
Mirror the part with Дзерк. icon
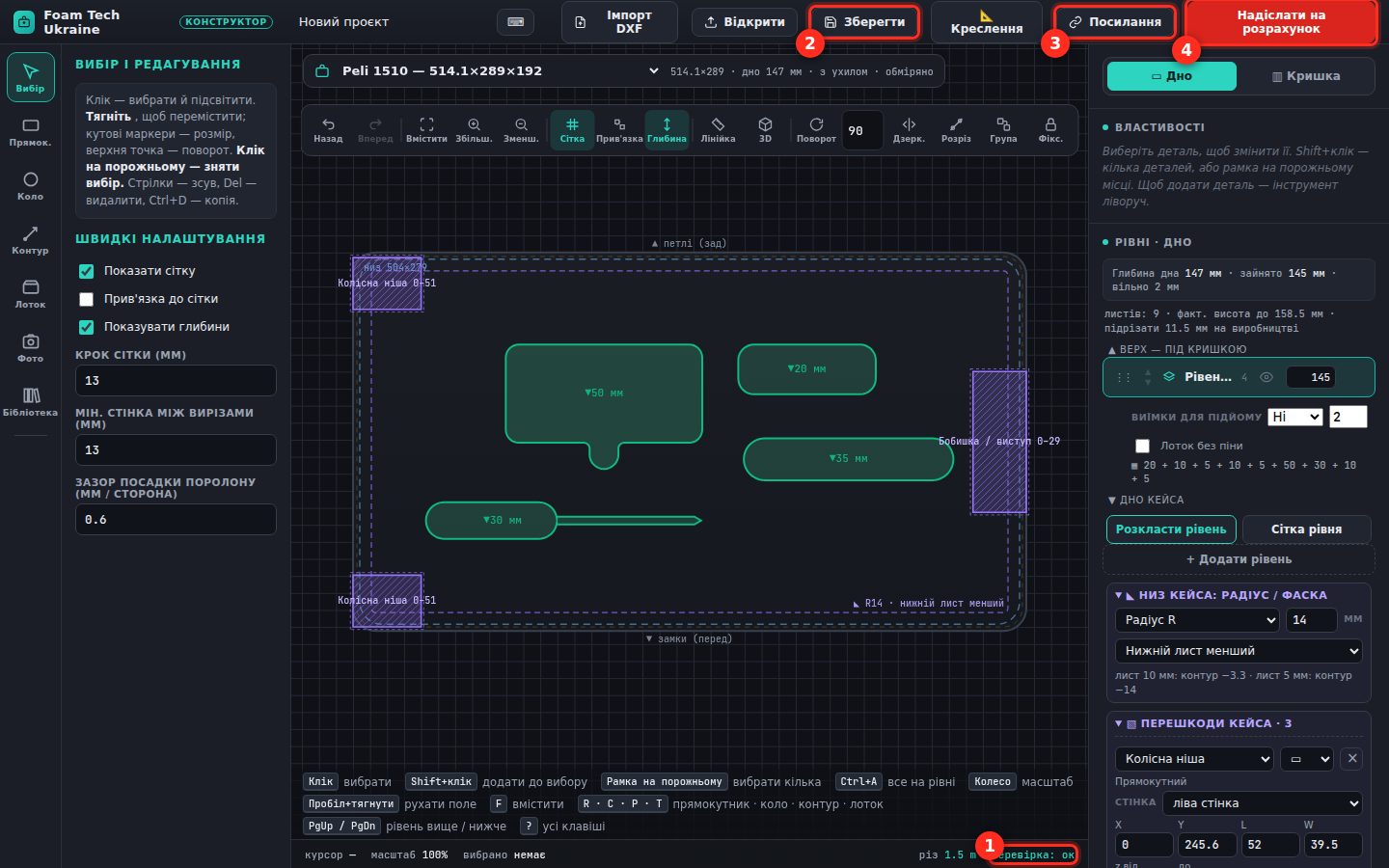pyautogui.click(x=909, y=130)
